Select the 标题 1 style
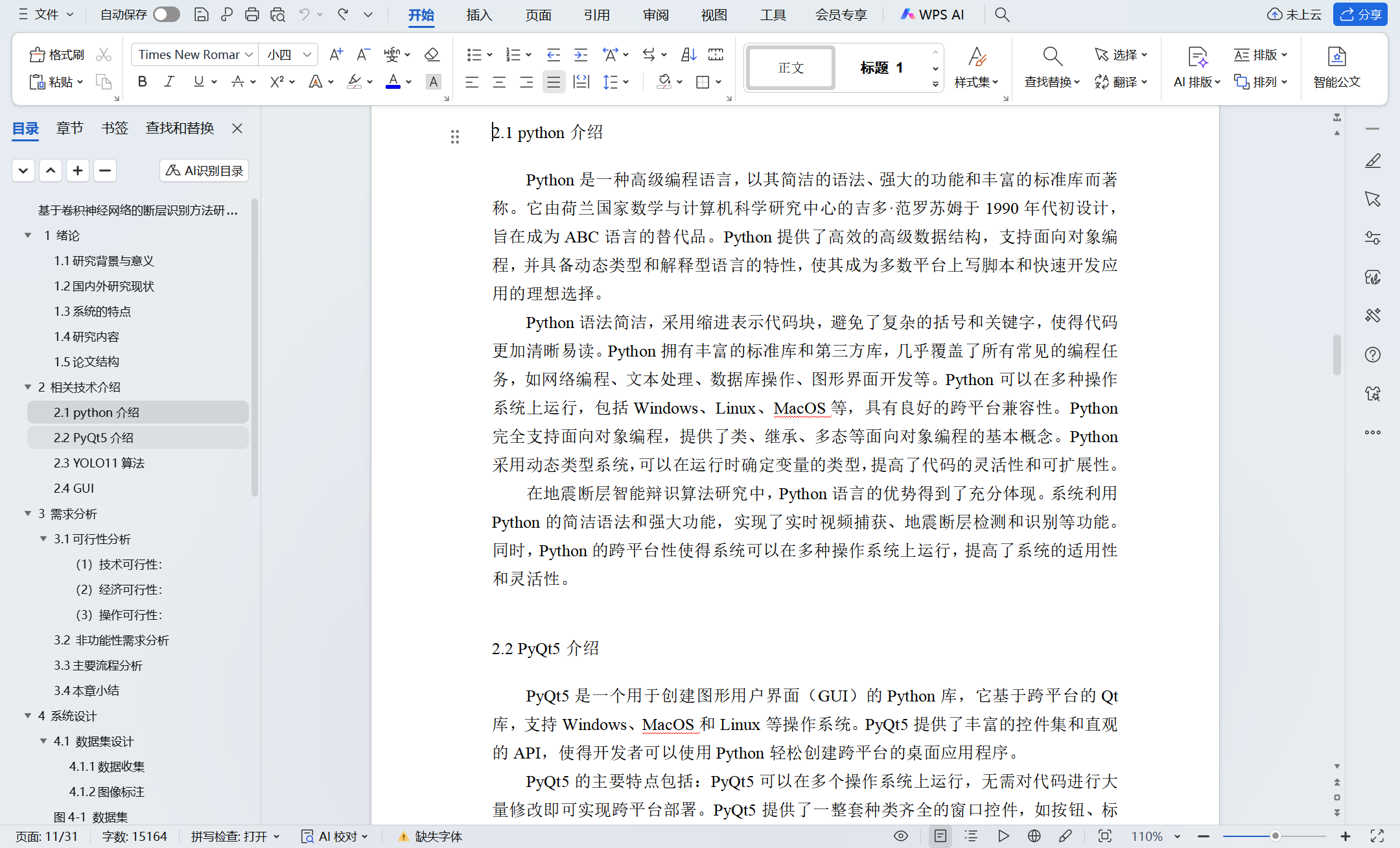The height and width of the screenshot is (848, 1400). point(881,67)
